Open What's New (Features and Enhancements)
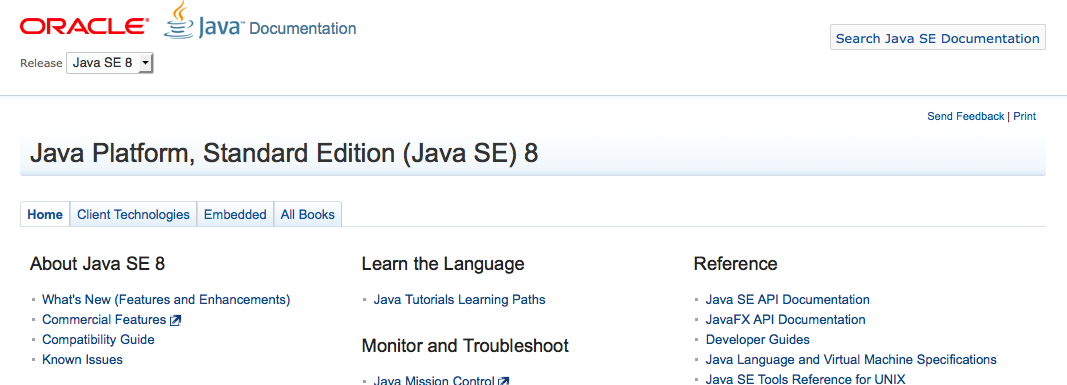The height and width of the screenshot is (385, 1067). click(166, 299)
